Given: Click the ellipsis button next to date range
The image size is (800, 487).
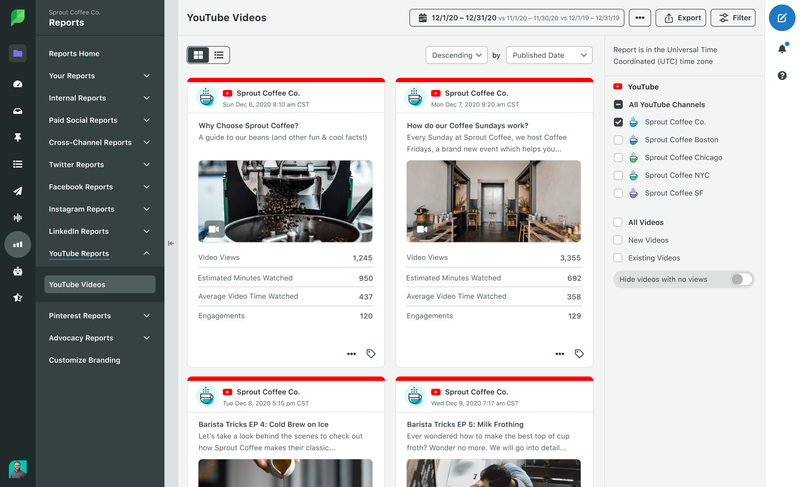Looking at the screenshot, I should tap(640, 18).
